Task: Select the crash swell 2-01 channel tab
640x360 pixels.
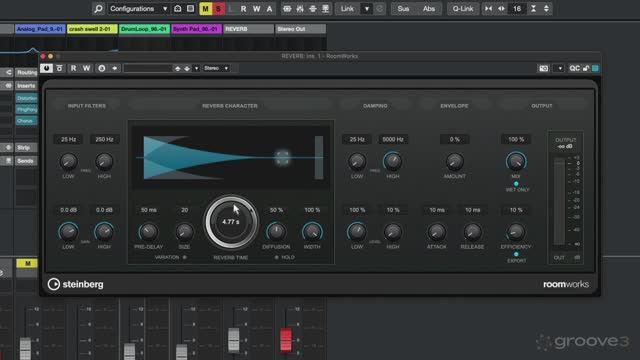Action: tap(92, 29)
